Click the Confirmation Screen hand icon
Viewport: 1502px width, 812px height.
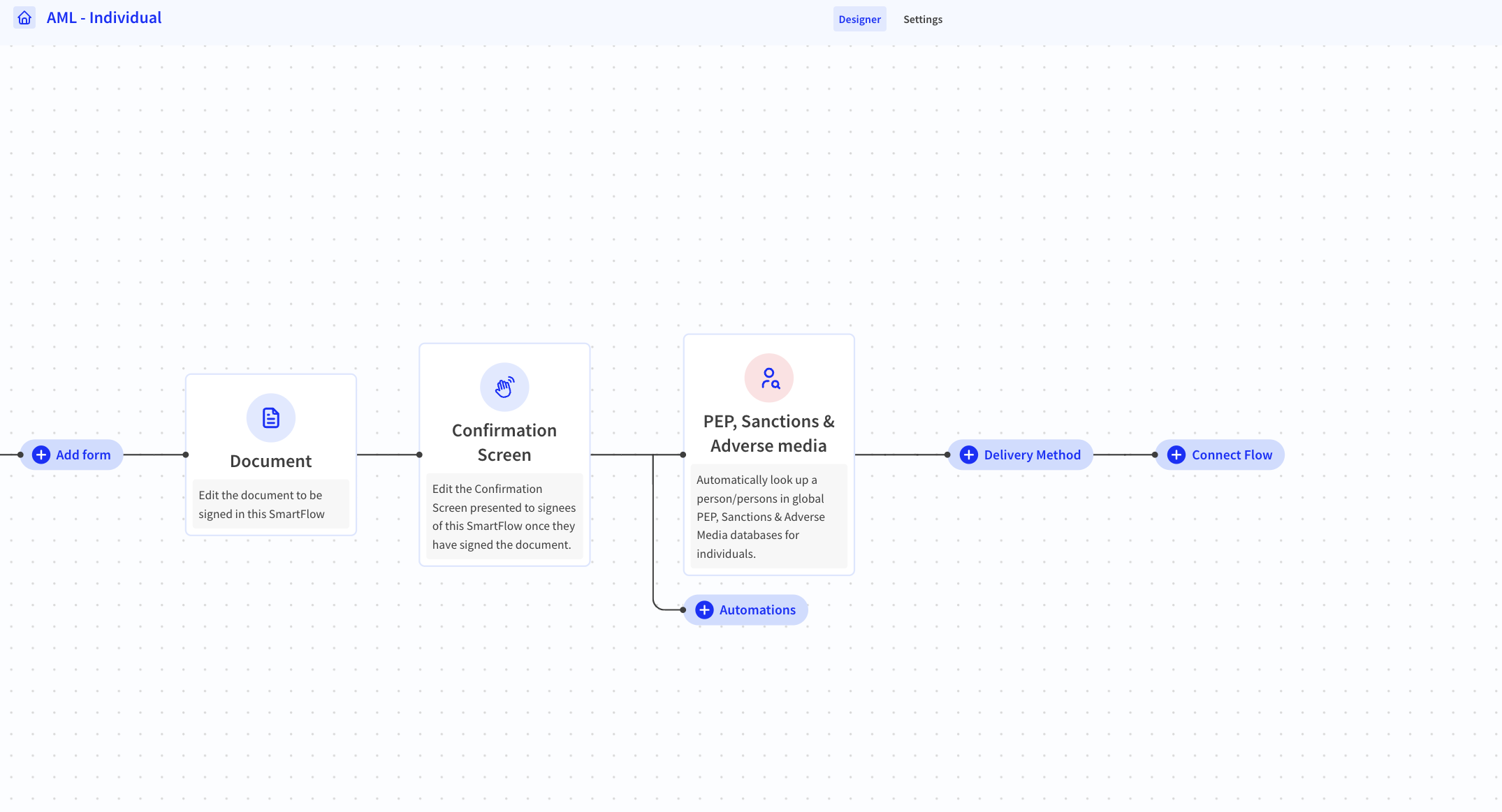pos(504,387)
